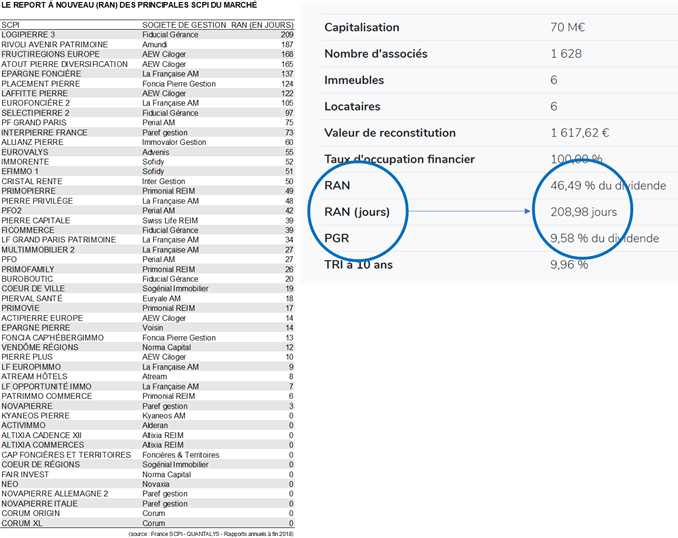This screenshot has width=678, height=538.
Task: Select the 1 617,62 € value
Action: point(580,133)
